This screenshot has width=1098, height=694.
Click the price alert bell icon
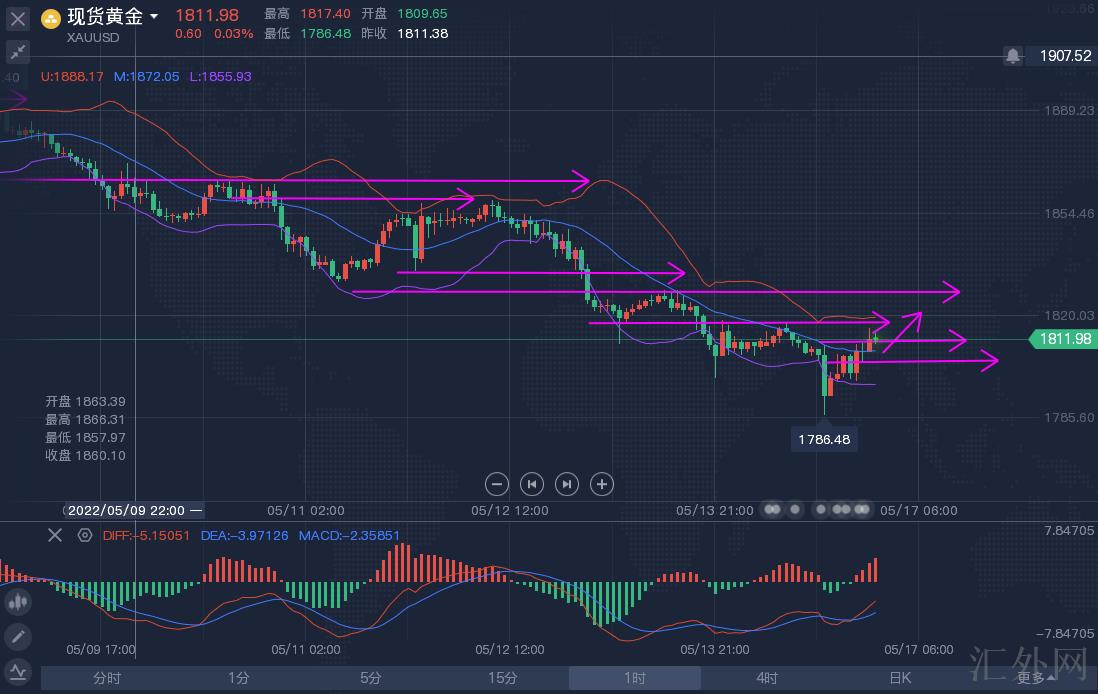tap(1013, 56)
